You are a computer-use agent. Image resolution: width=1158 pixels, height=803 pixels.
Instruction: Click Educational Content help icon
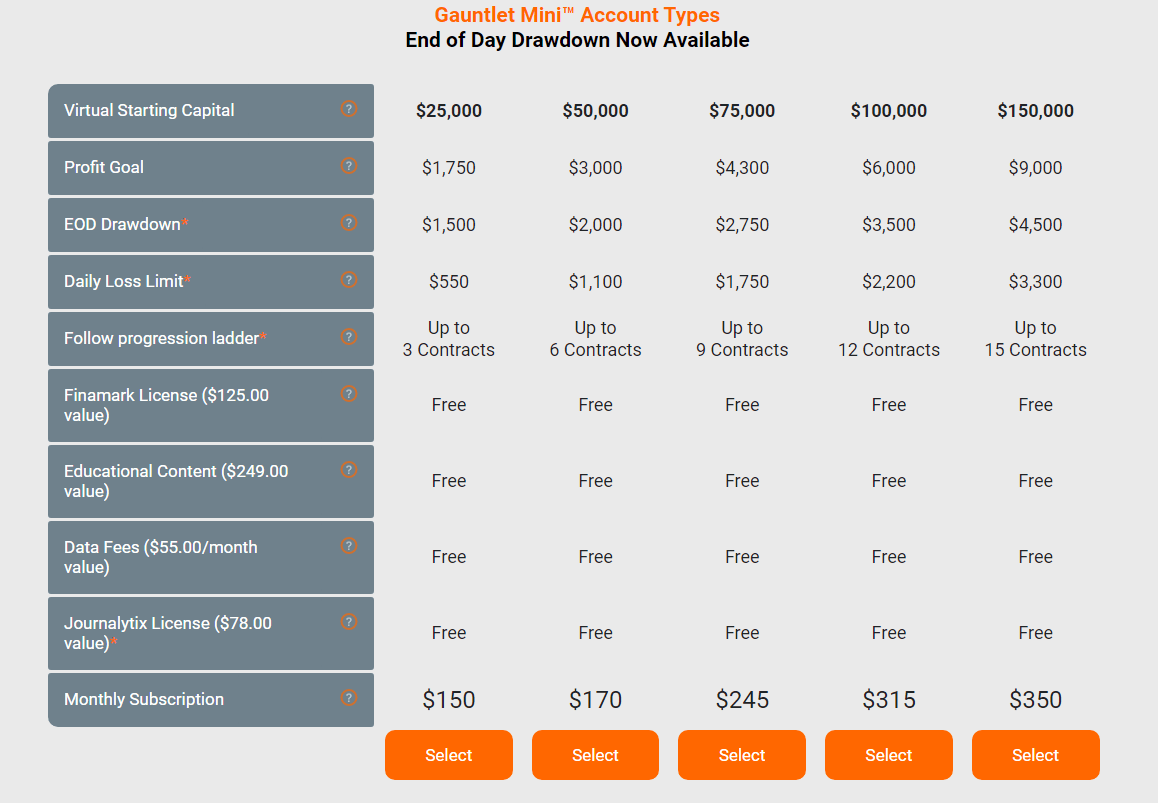(x=349, y=470)
